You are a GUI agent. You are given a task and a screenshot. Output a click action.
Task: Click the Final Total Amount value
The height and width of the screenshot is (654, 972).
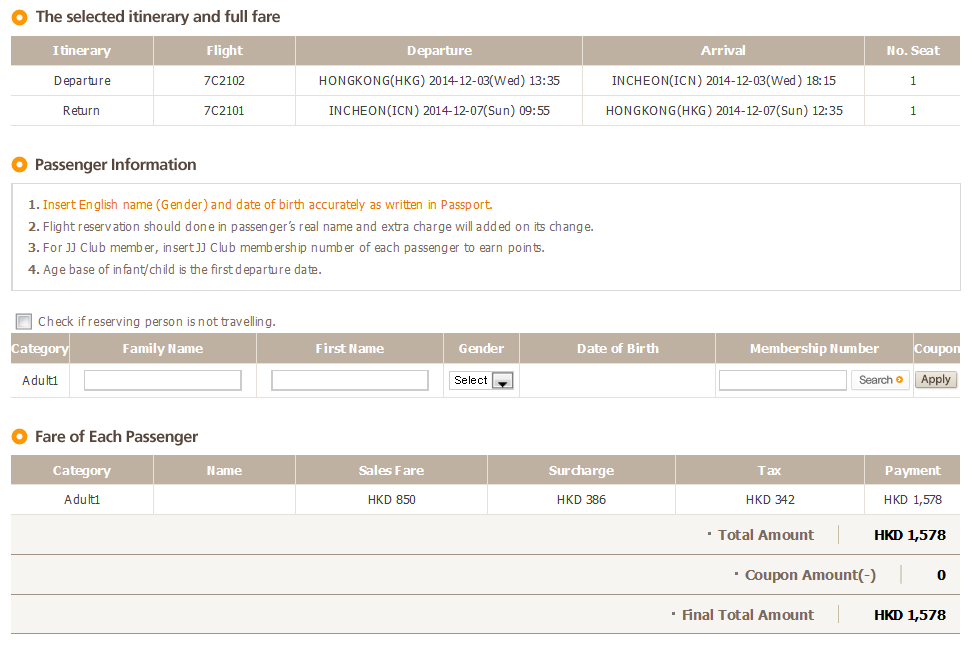coord(909,615)
